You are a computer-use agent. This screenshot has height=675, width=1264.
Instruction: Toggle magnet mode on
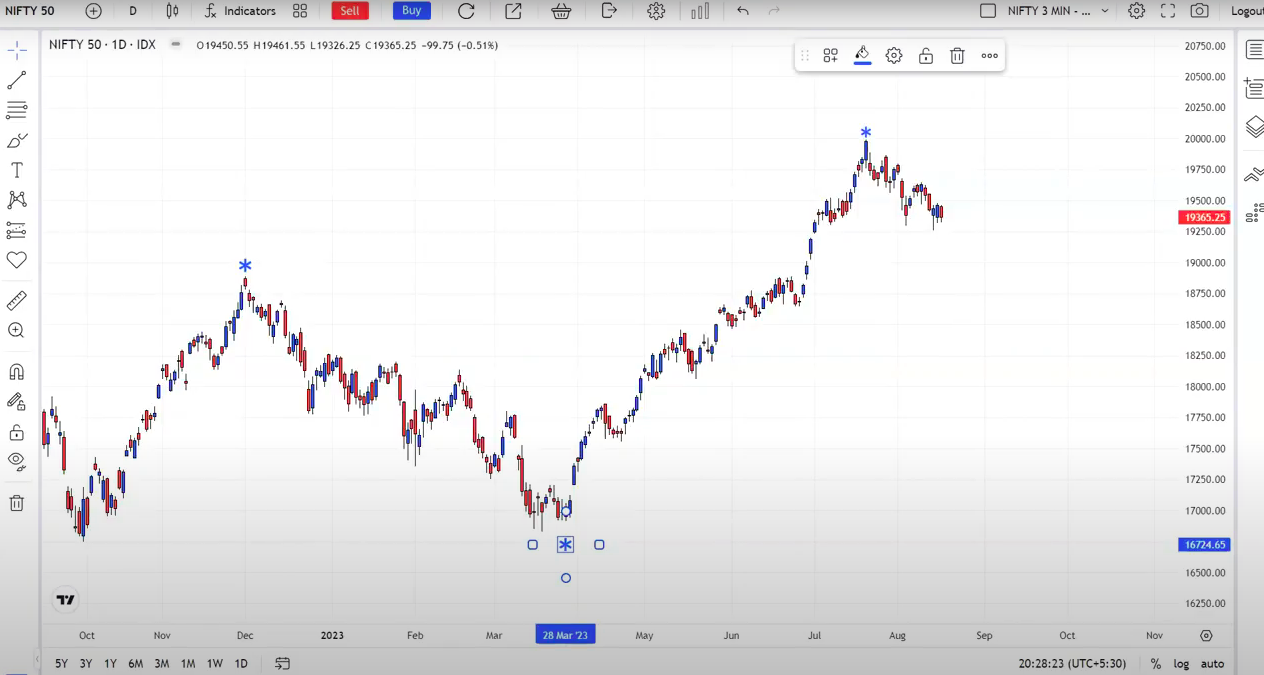[x=17, y=372]
